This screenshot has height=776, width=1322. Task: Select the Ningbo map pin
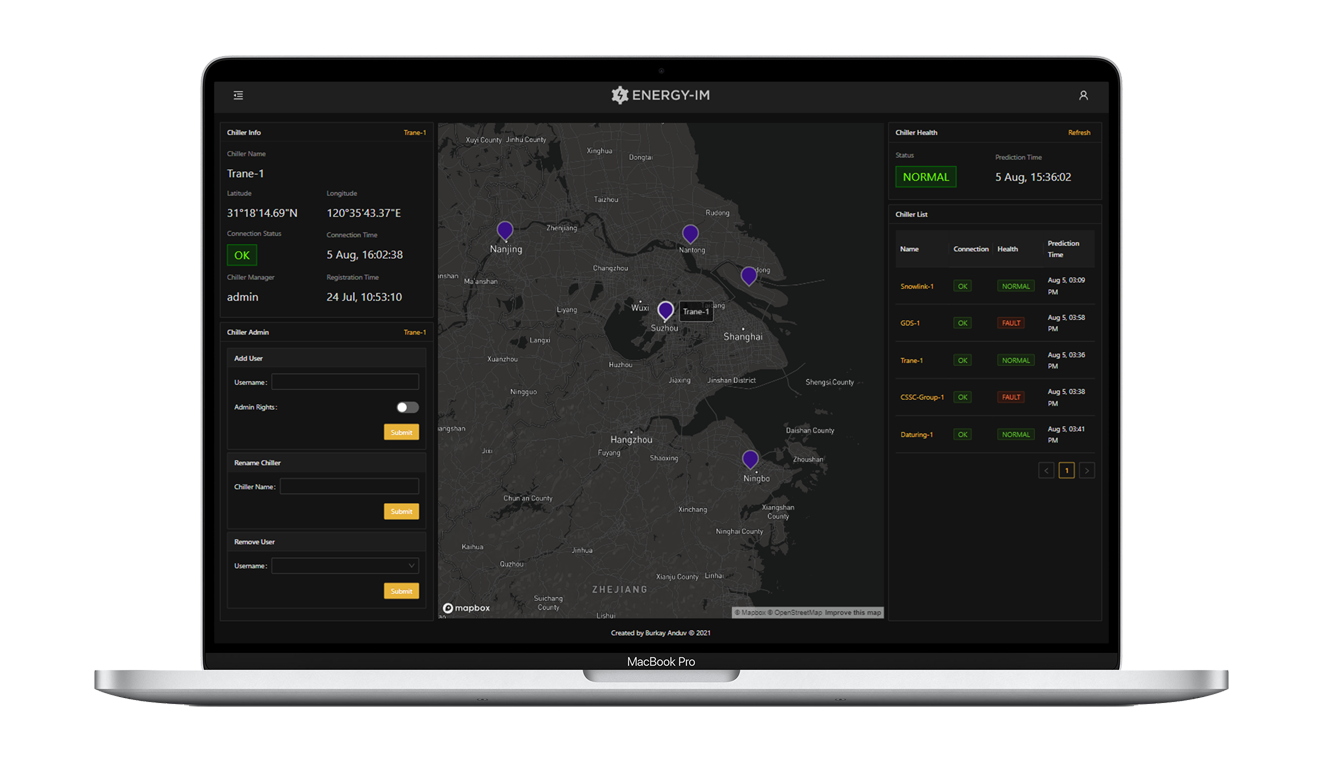coord(750,459)
